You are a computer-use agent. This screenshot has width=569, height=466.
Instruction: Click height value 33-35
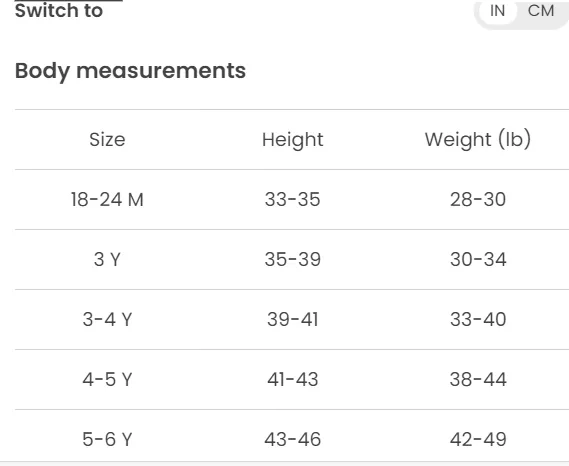pos(292,199)
